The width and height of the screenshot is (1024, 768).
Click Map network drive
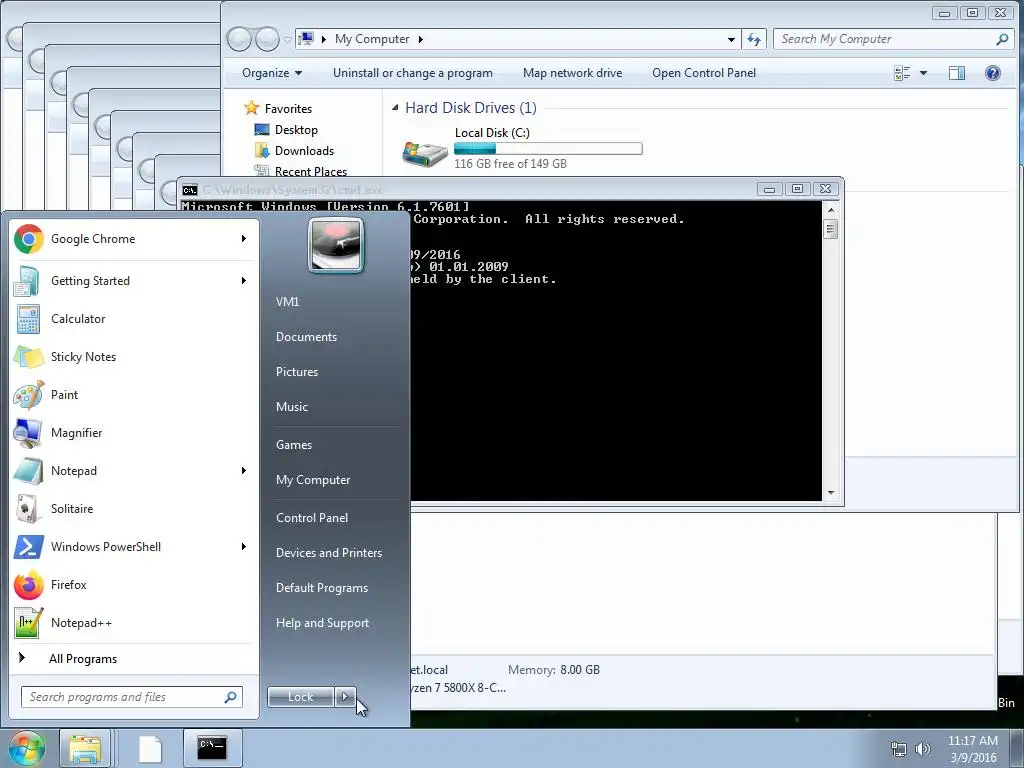pos(573,73)
